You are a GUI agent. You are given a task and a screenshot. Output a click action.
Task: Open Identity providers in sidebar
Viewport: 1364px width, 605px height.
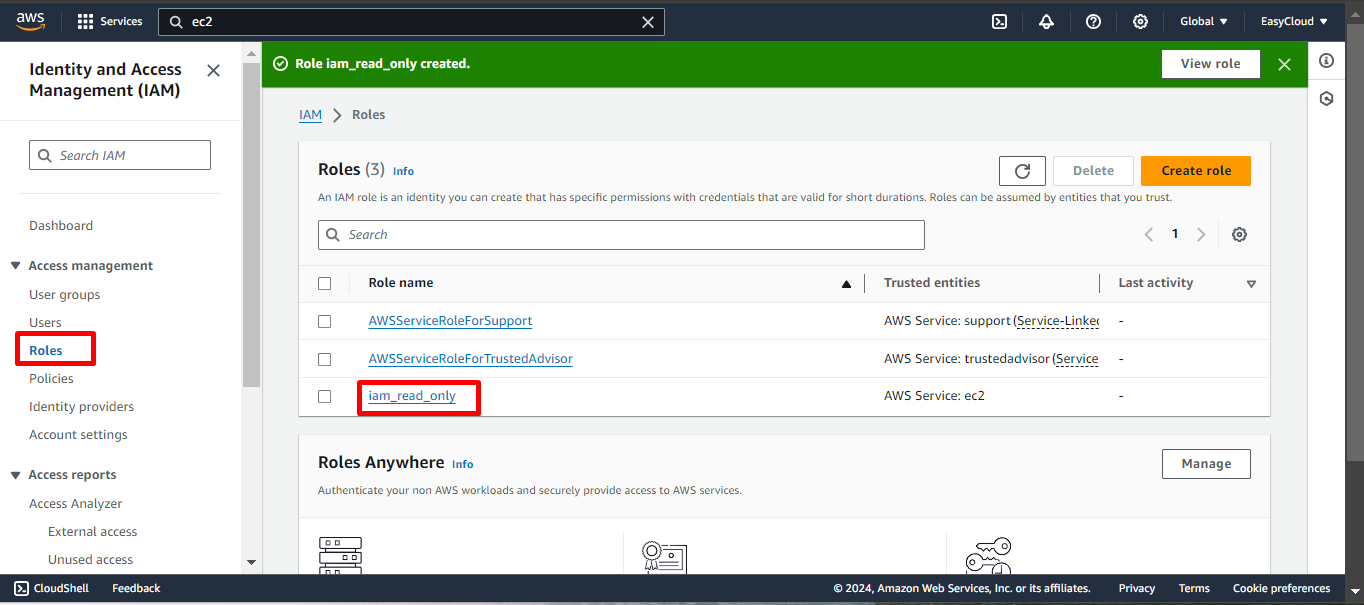(x=81, y=407)
